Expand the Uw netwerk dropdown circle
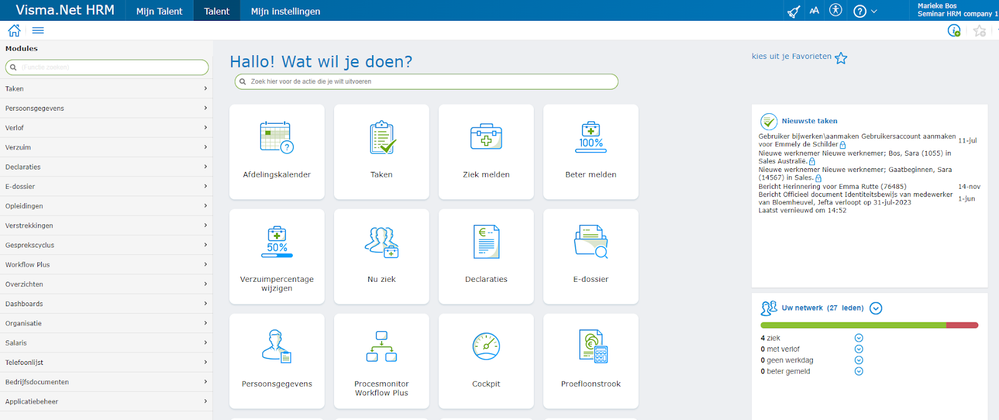The image size is (999, 420). [876, 308]
